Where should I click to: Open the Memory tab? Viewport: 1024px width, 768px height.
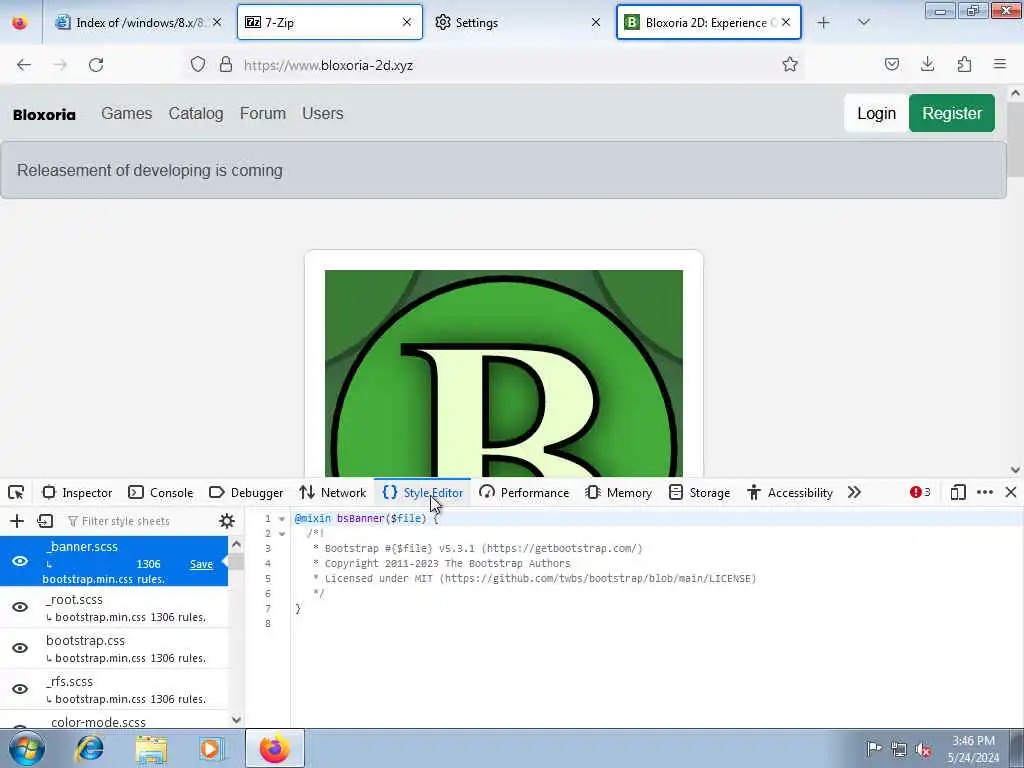pyautogui.click(x=619, y=492)
